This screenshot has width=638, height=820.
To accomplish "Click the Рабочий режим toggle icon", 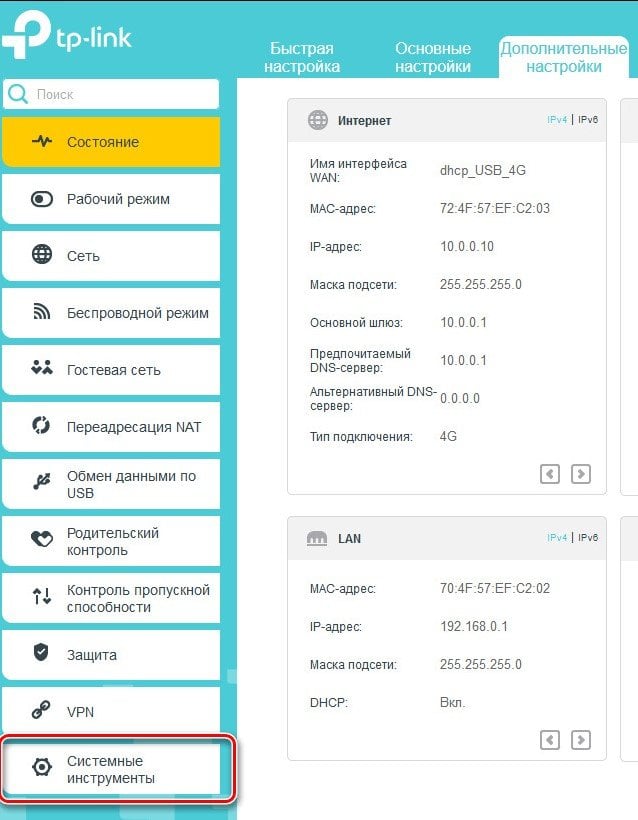I will pos(42,199).
